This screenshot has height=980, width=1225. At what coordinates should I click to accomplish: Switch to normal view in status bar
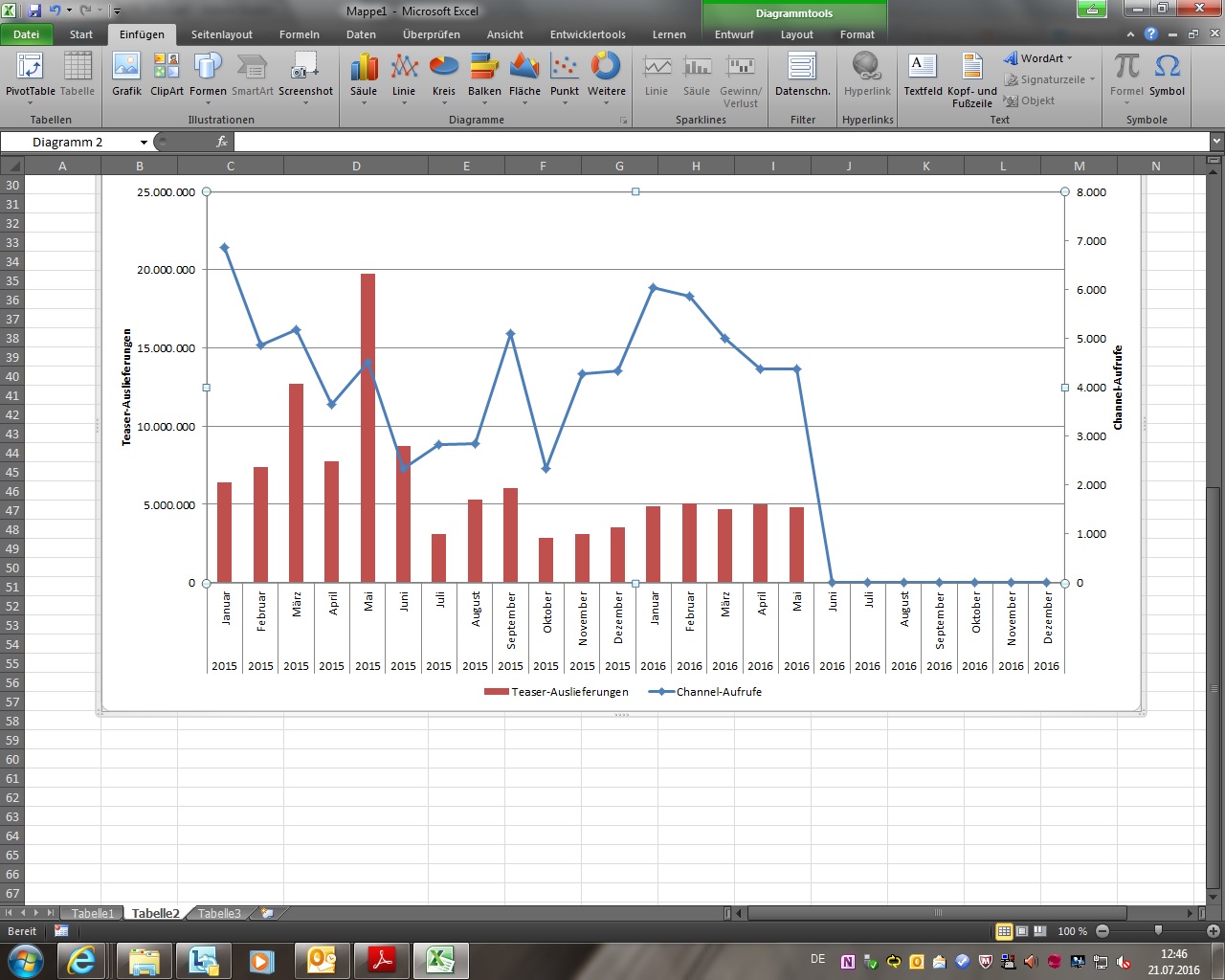pyautogui.click(x=1004, y=931)
